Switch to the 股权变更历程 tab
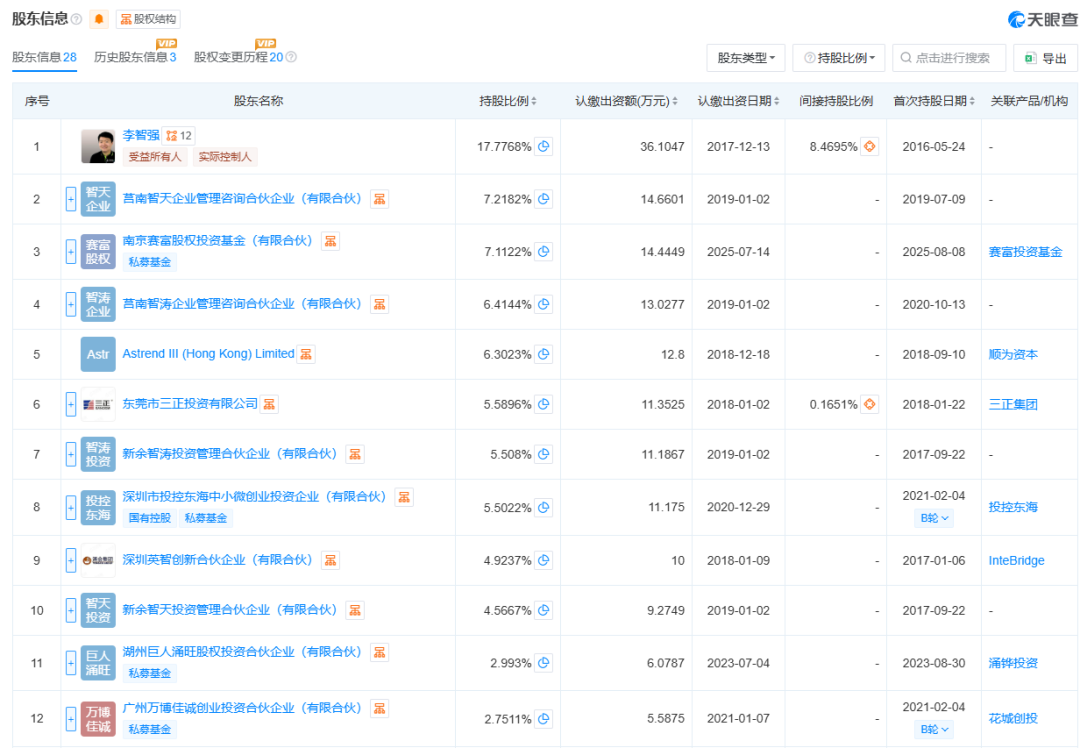1080x748 pixels. 230,57
